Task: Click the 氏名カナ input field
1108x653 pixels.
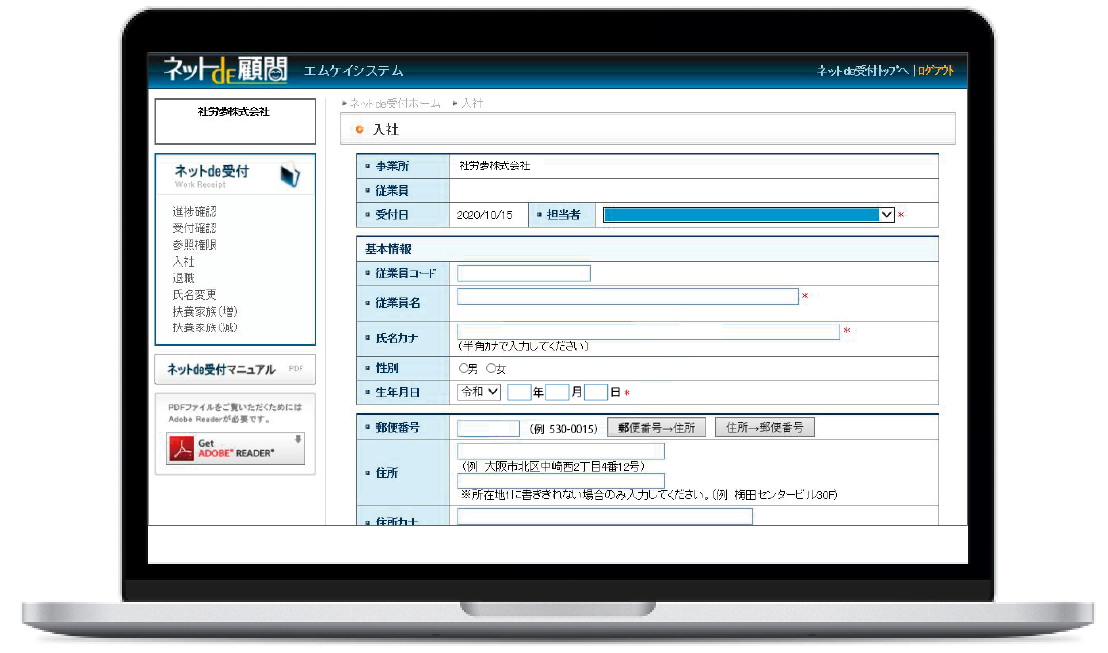Action: pos(648,331)
